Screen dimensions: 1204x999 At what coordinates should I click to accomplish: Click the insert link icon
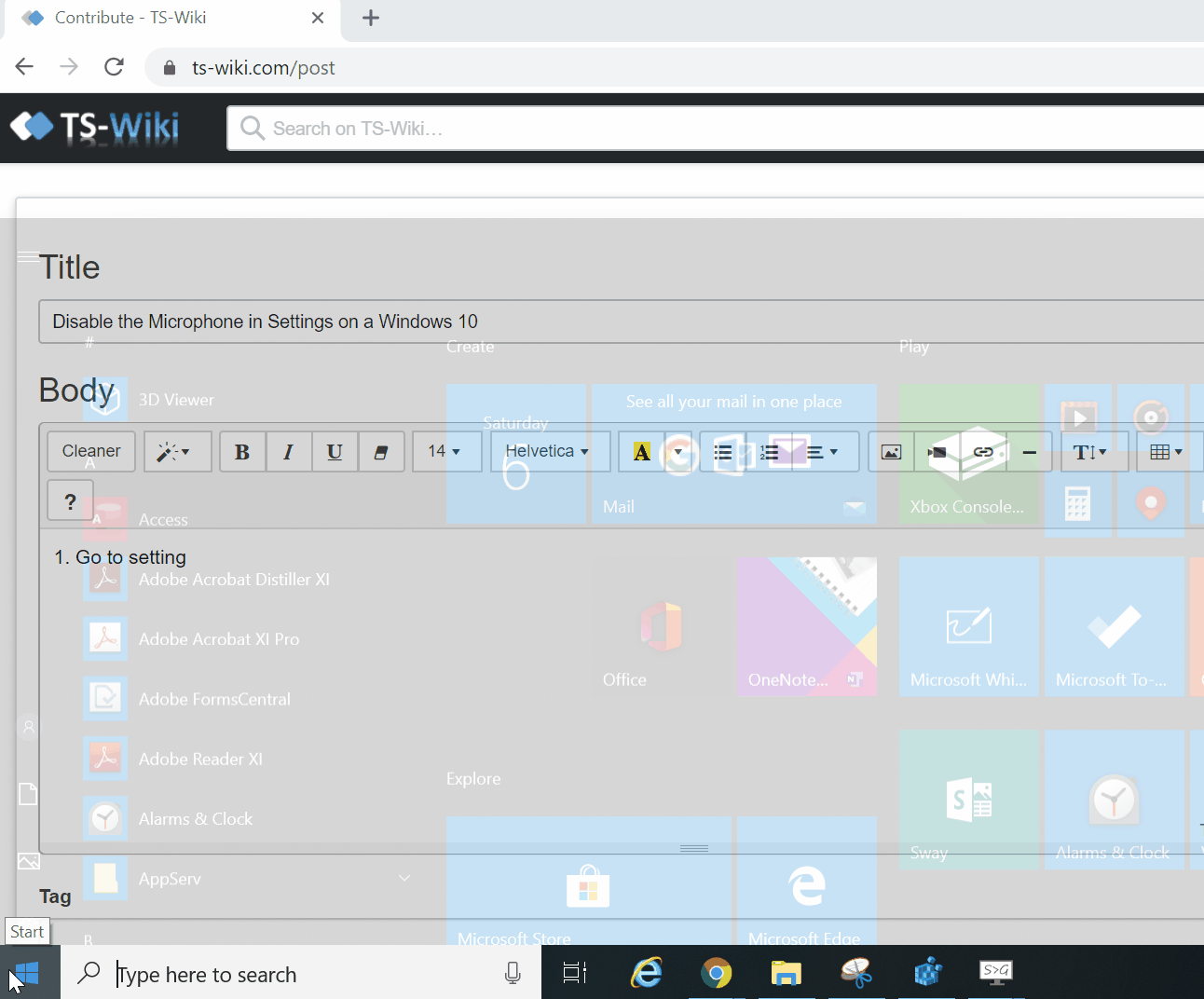(983, 452)
